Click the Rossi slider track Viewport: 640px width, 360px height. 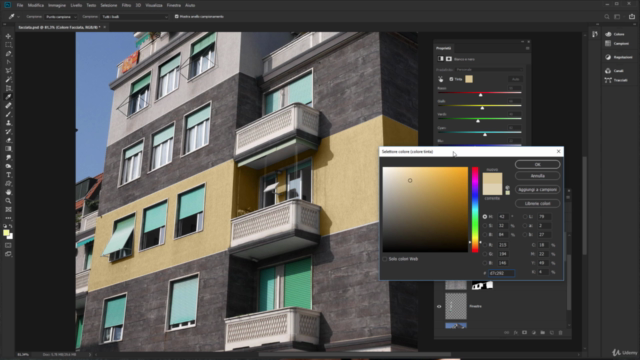pyautogui.click(x=480, y=93)
